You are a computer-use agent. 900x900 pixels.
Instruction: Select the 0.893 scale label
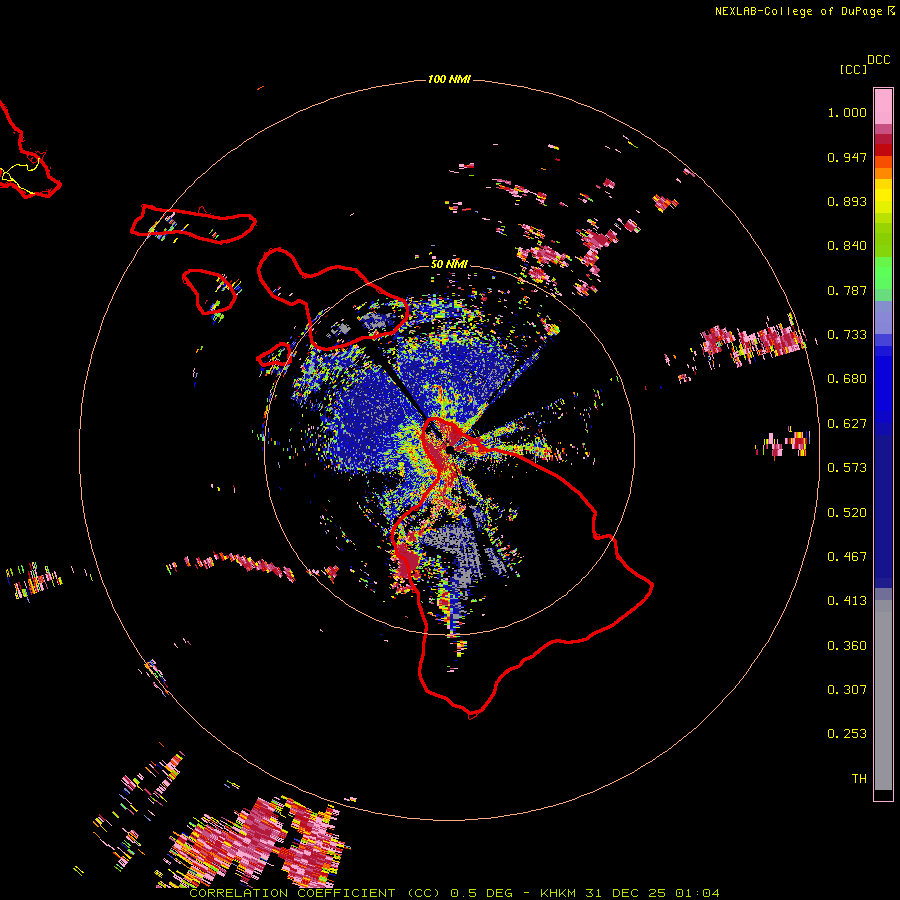(x=847, y=201)
